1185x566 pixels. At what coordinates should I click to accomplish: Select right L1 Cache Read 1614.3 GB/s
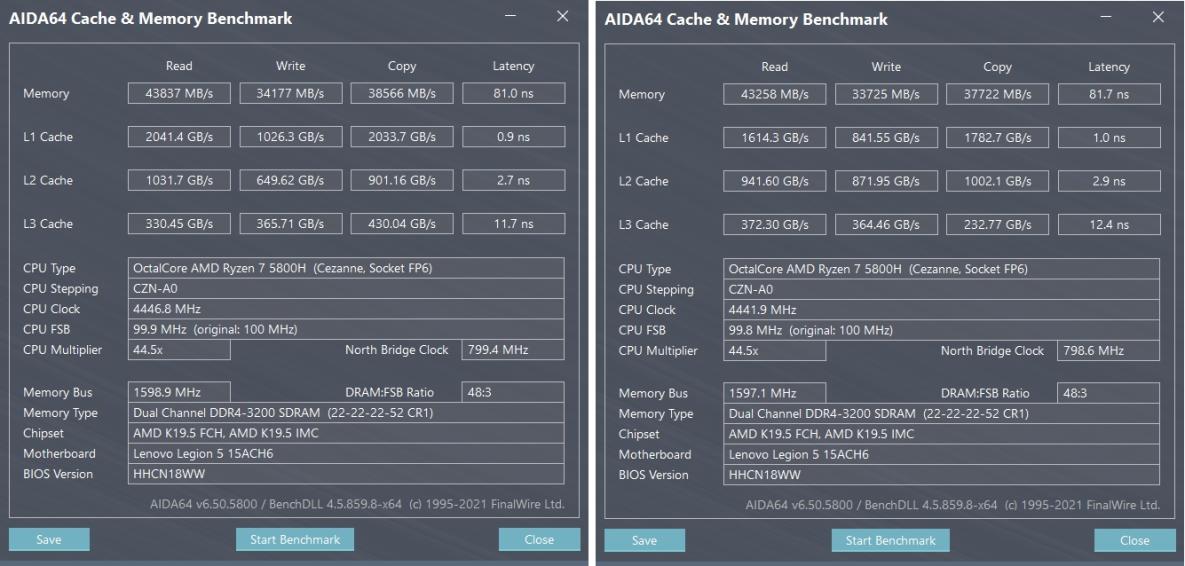click(x=775, y=138)
